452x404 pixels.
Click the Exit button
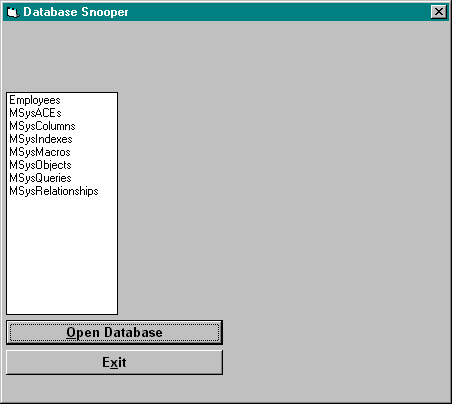[x=114, y=362]
